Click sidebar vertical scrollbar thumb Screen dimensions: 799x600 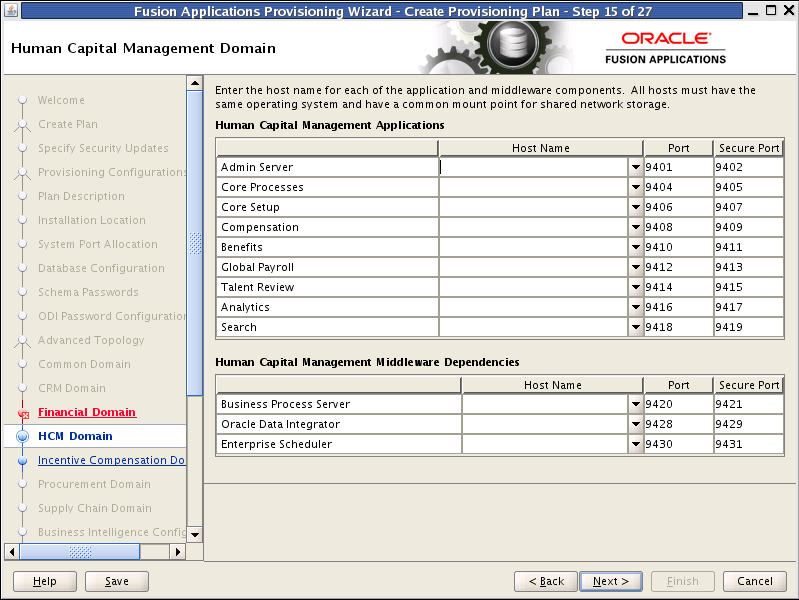pos(195,243)
